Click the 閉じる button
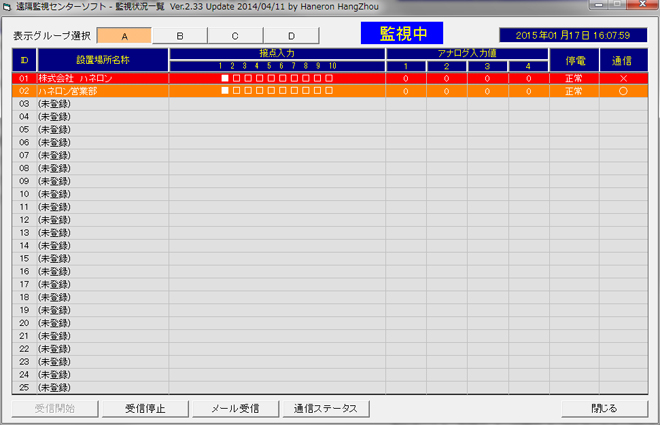Viewport: 660px width, 425px height. 605,408
